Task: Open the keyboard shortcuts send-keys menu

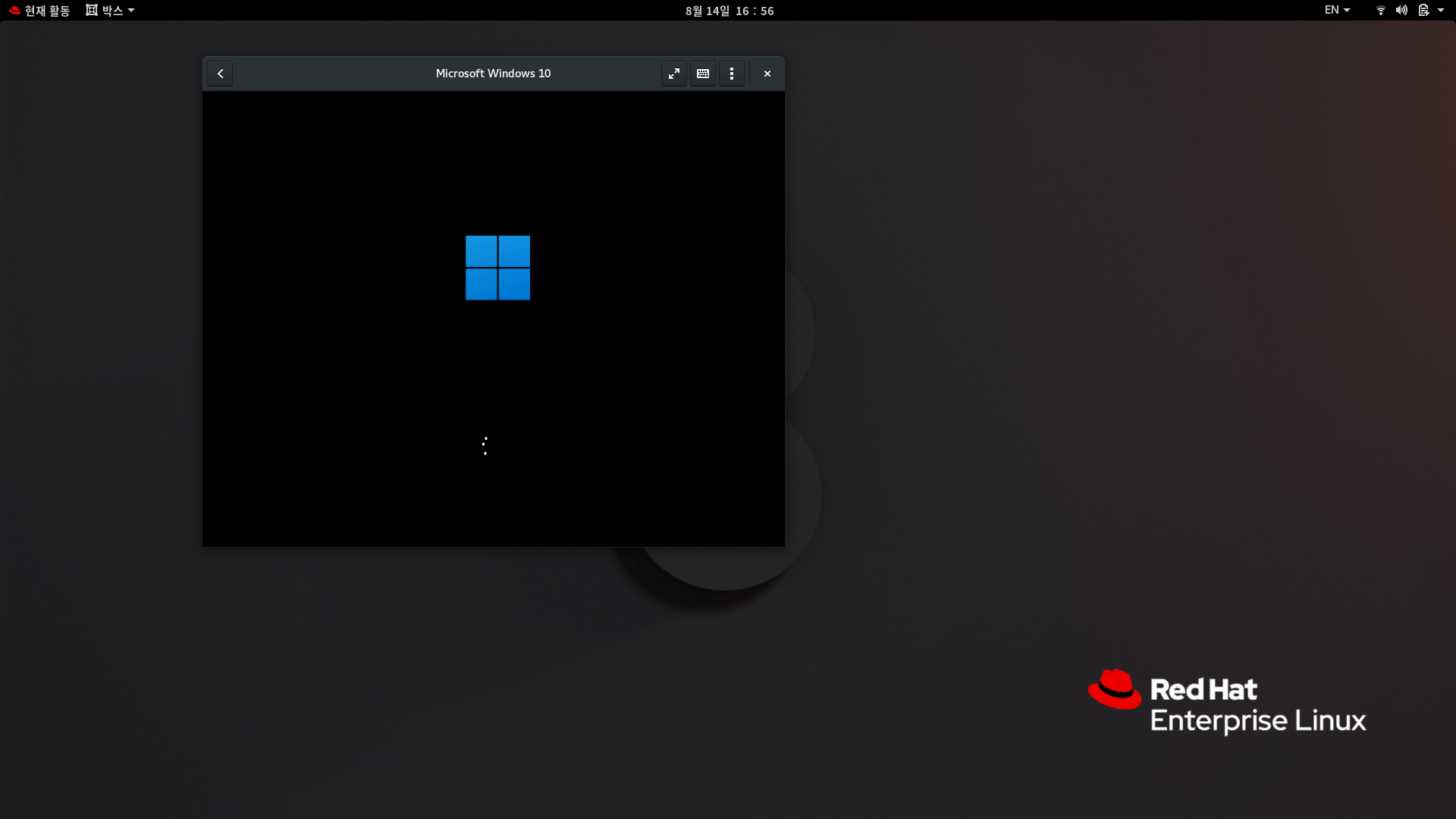Action: click(x=703, y=74)
